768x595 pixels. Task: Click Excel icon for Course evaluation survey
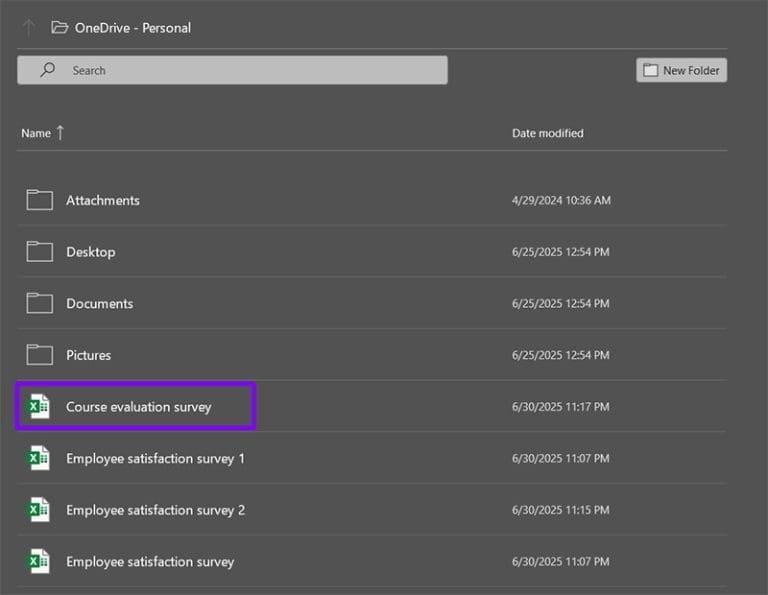pyautogui.click(x=38, y=407)
